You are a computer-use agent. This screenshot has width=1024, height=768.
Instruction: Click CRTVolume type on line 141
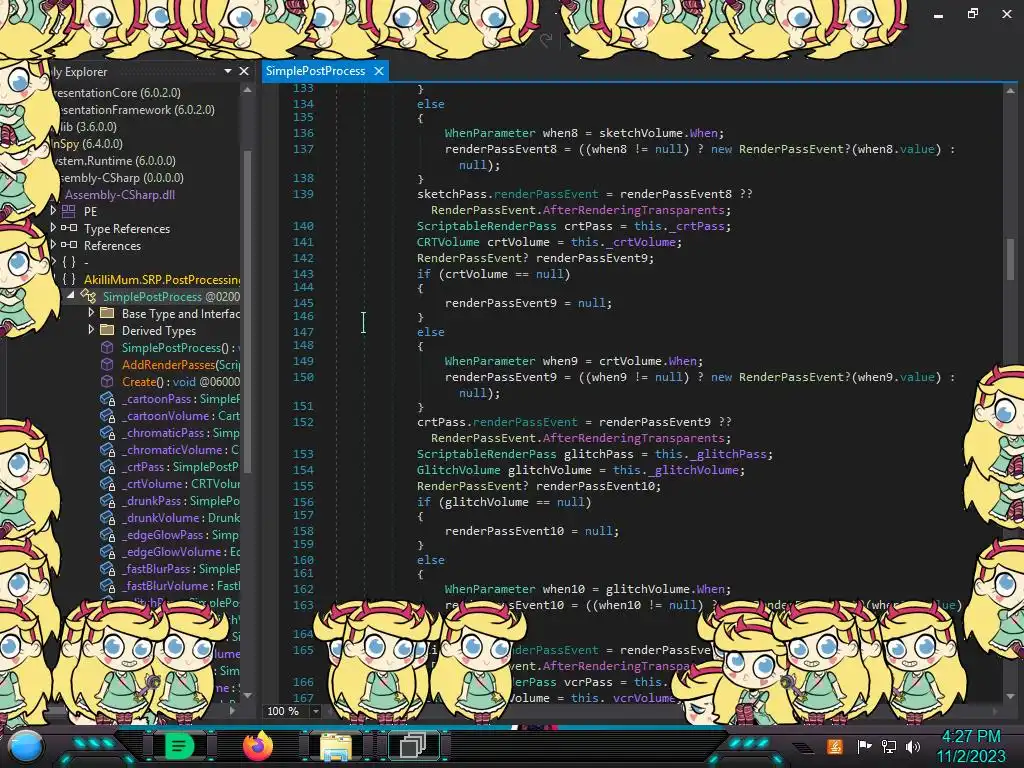point(448,242)
